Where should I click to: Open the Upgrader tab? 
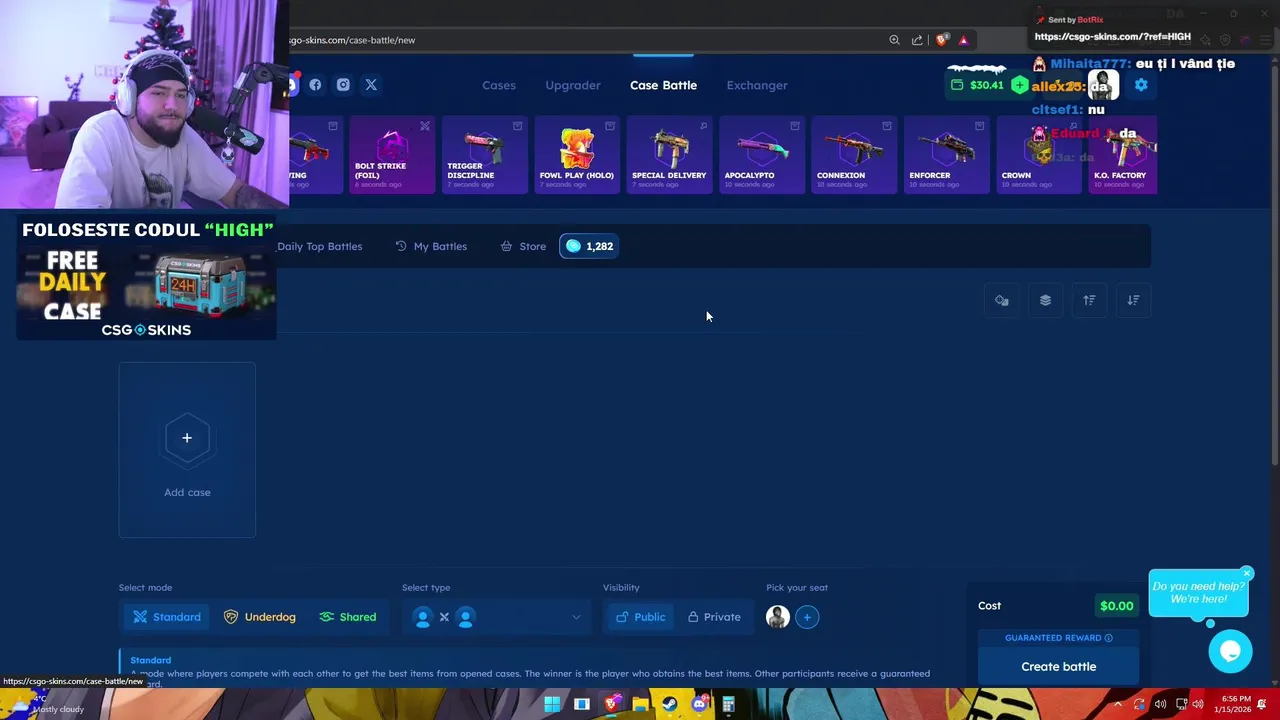573,85
